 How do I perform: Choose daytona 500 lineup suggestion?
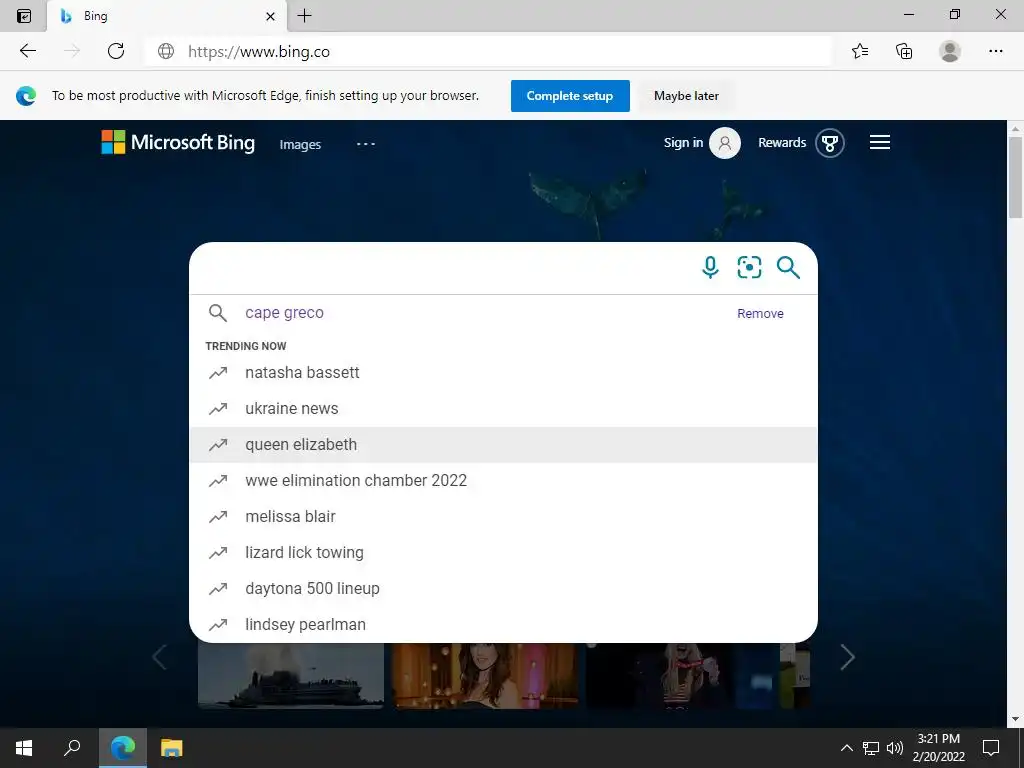(x=503, y=588)
